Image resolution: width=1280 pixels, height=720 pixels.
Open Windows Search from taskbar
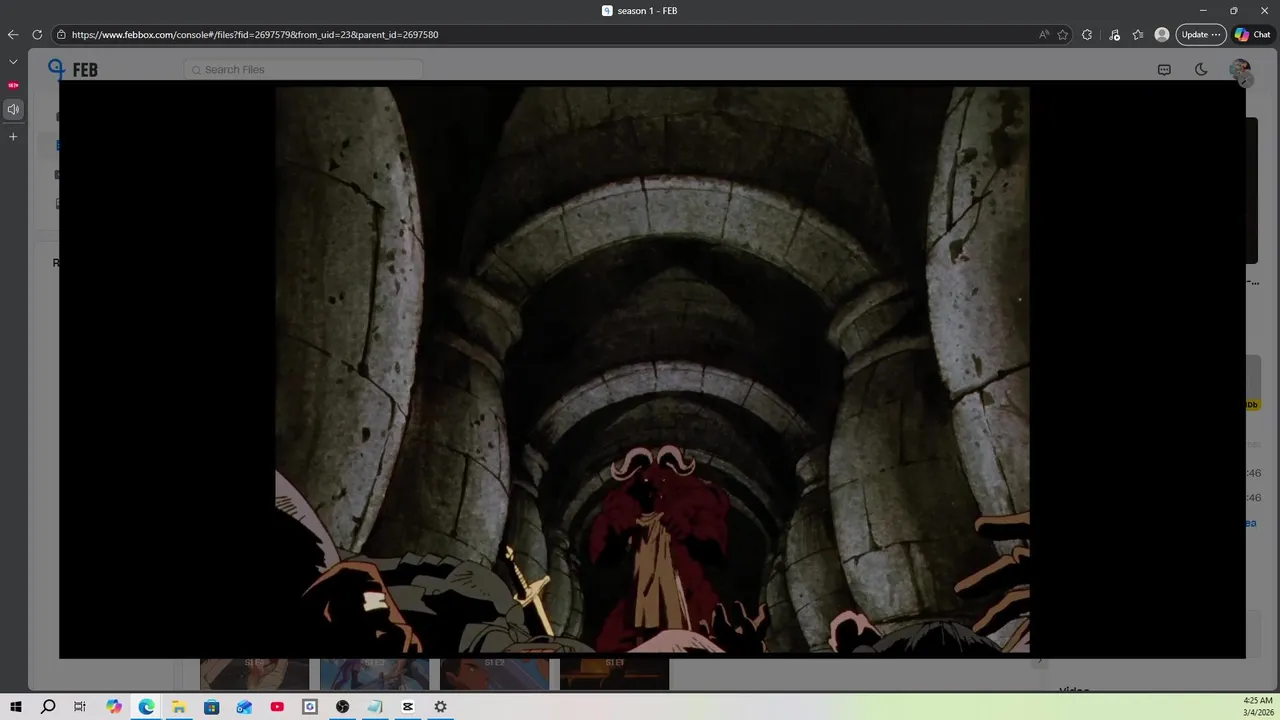pyautogui.click(x=48, y=706)
